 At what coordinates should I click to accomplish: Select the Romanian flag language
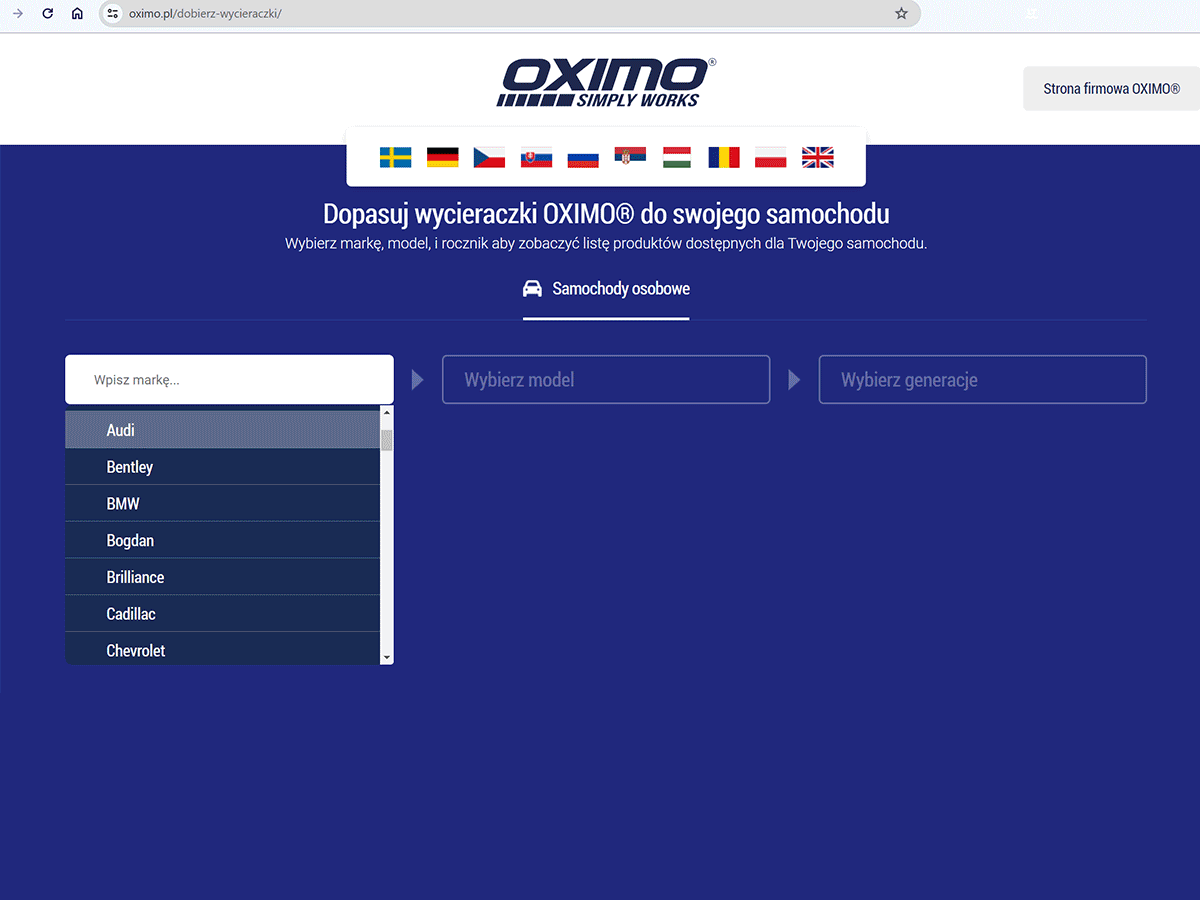point(724,157)
